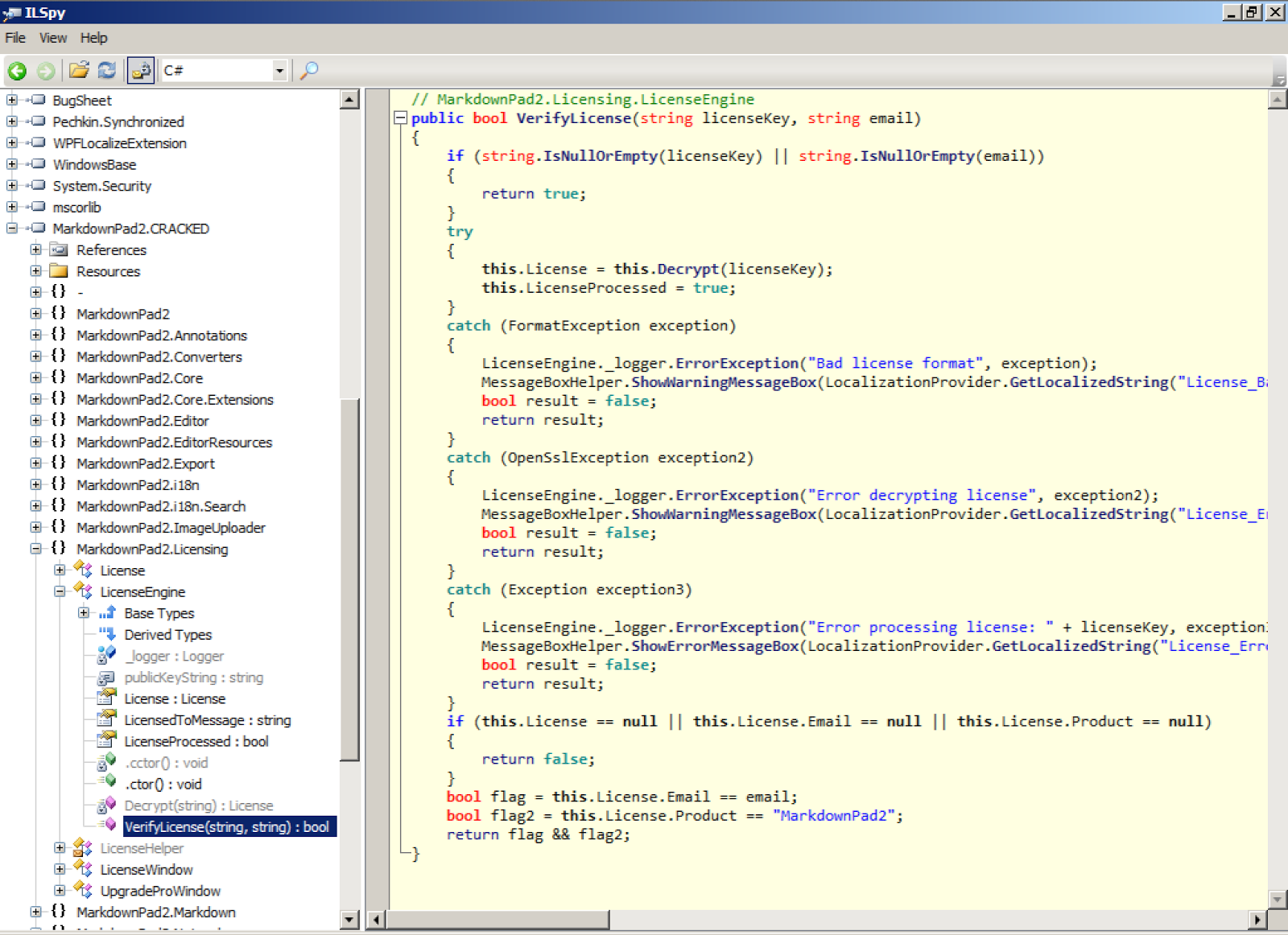This screenshot has width=1288, height=935.
Task: Click the LicenseEngine class icon
Action: [x=83, y=591]
